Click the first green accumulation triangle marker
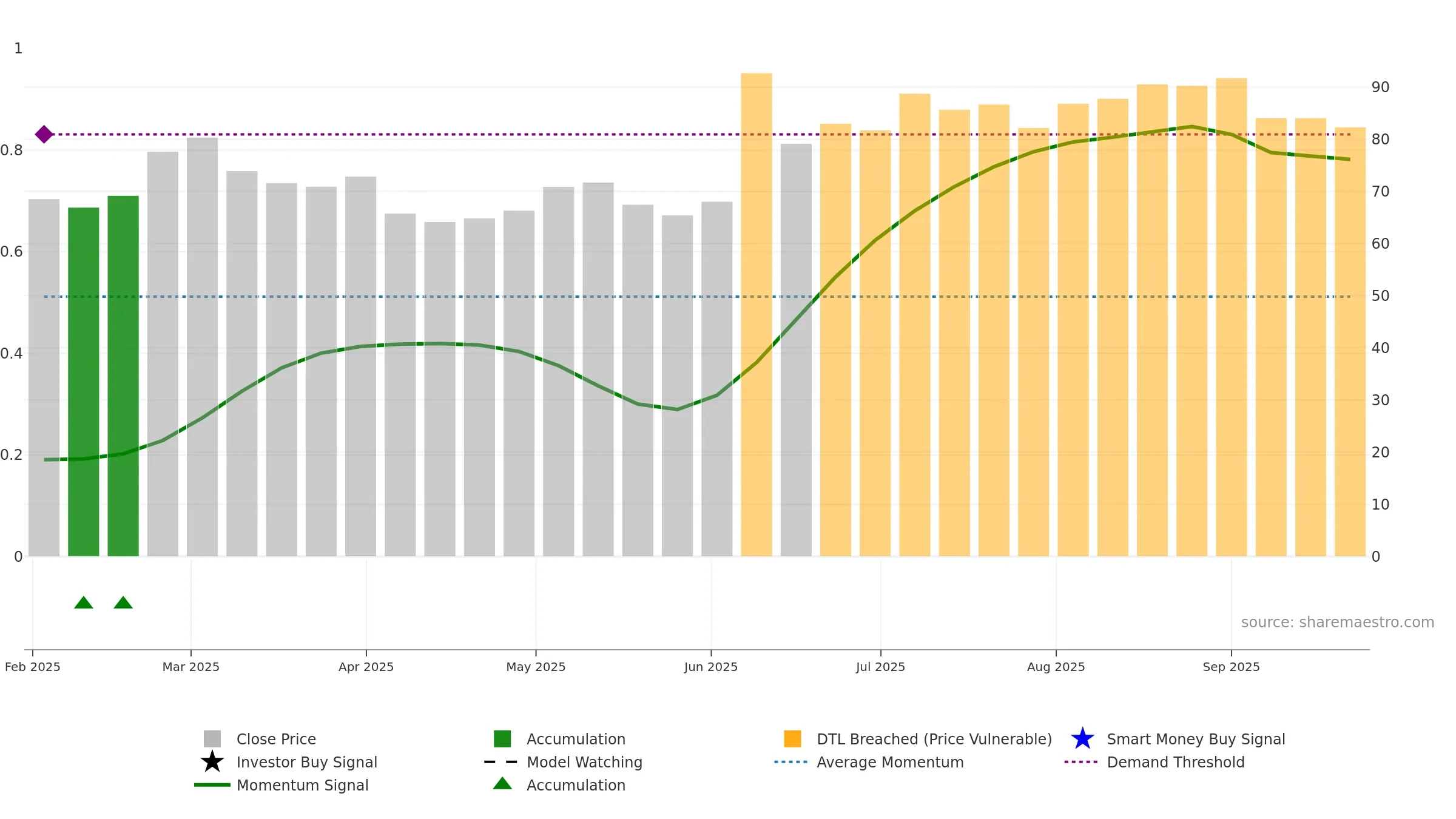Screen dimensions: 1456x819 pos(84,602)
